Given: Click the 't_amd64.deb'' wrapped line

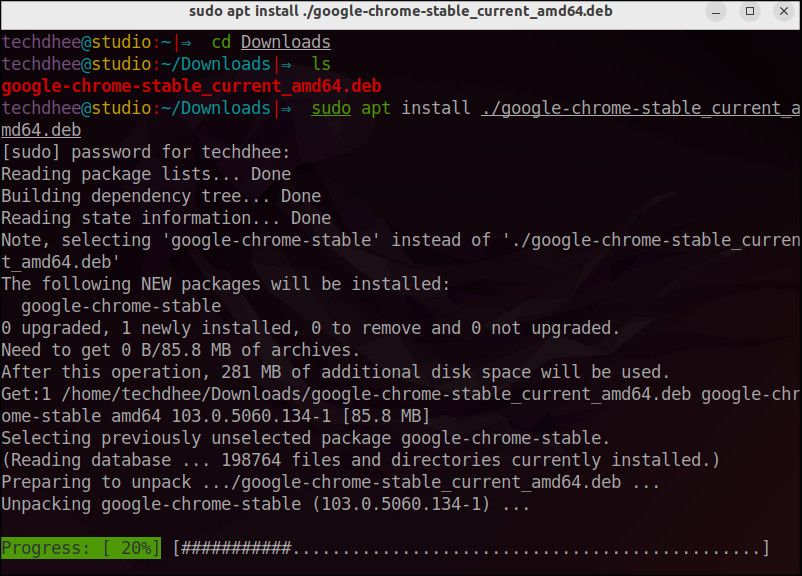Looking at the screenshot, I should click(x=60, y=262).
